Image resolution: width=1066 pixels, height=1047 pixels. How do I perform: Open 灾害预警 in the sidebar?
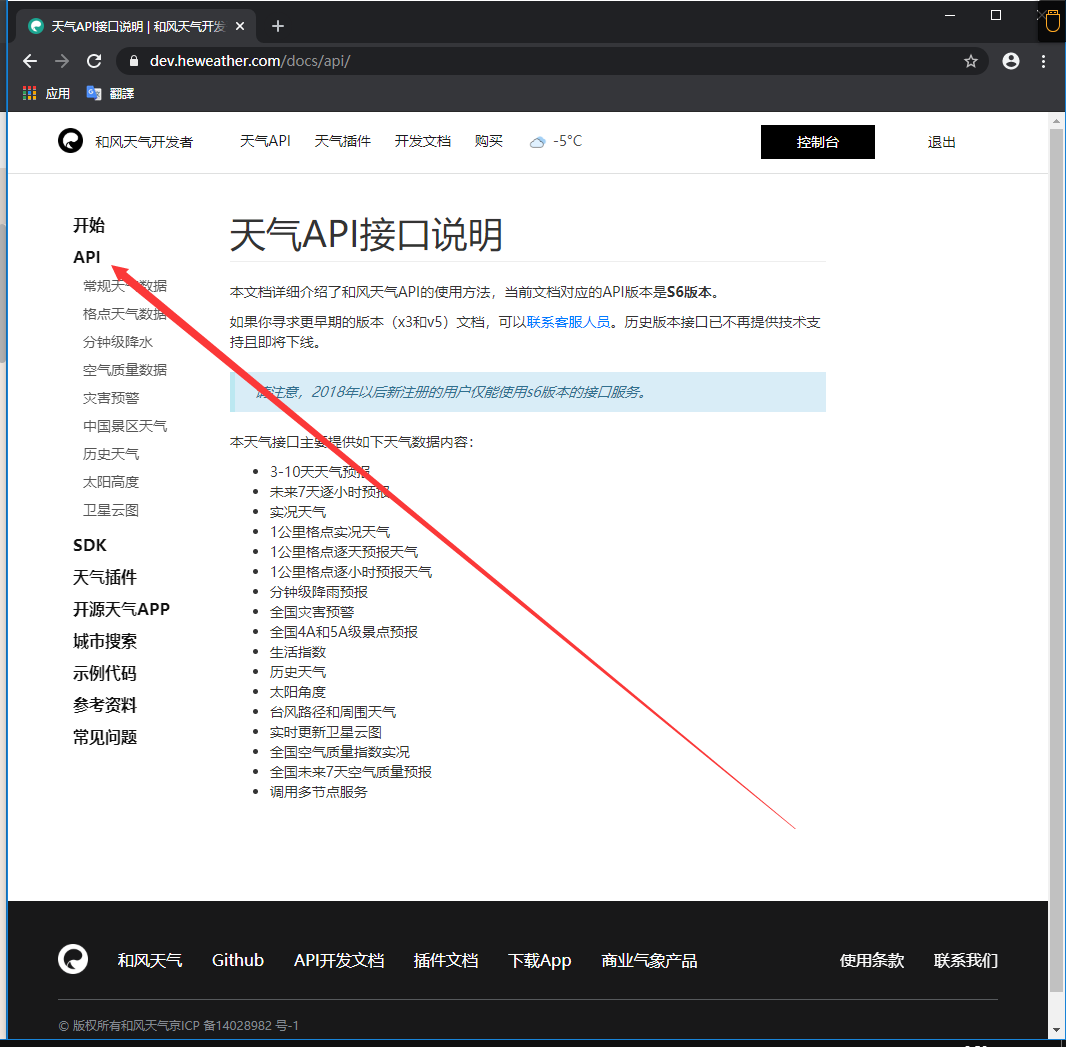click(x=111, y=398)
